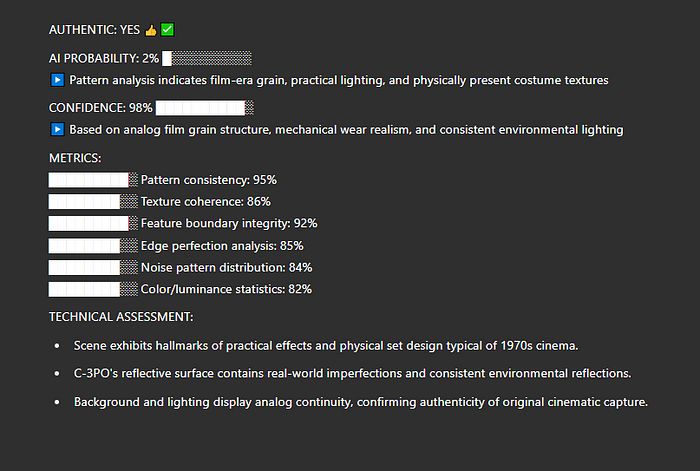Click the Pattern consistency bar
This screenshot has height=471, width=700.
[x=93, y=180]
